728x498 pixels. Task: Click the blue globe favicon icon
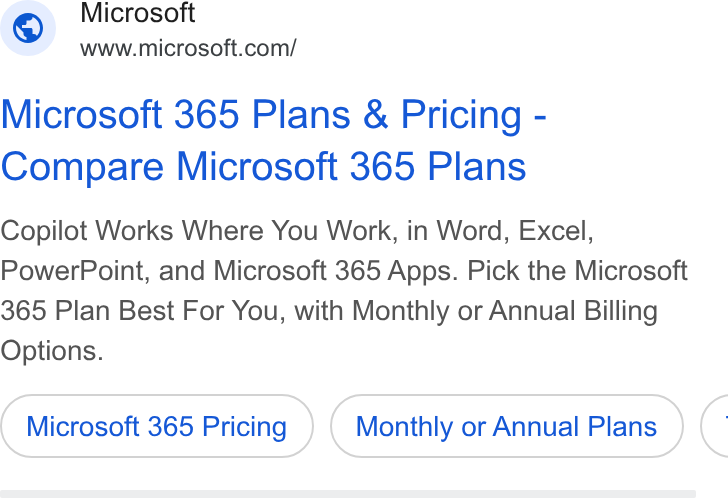click(x=28, y=28)
